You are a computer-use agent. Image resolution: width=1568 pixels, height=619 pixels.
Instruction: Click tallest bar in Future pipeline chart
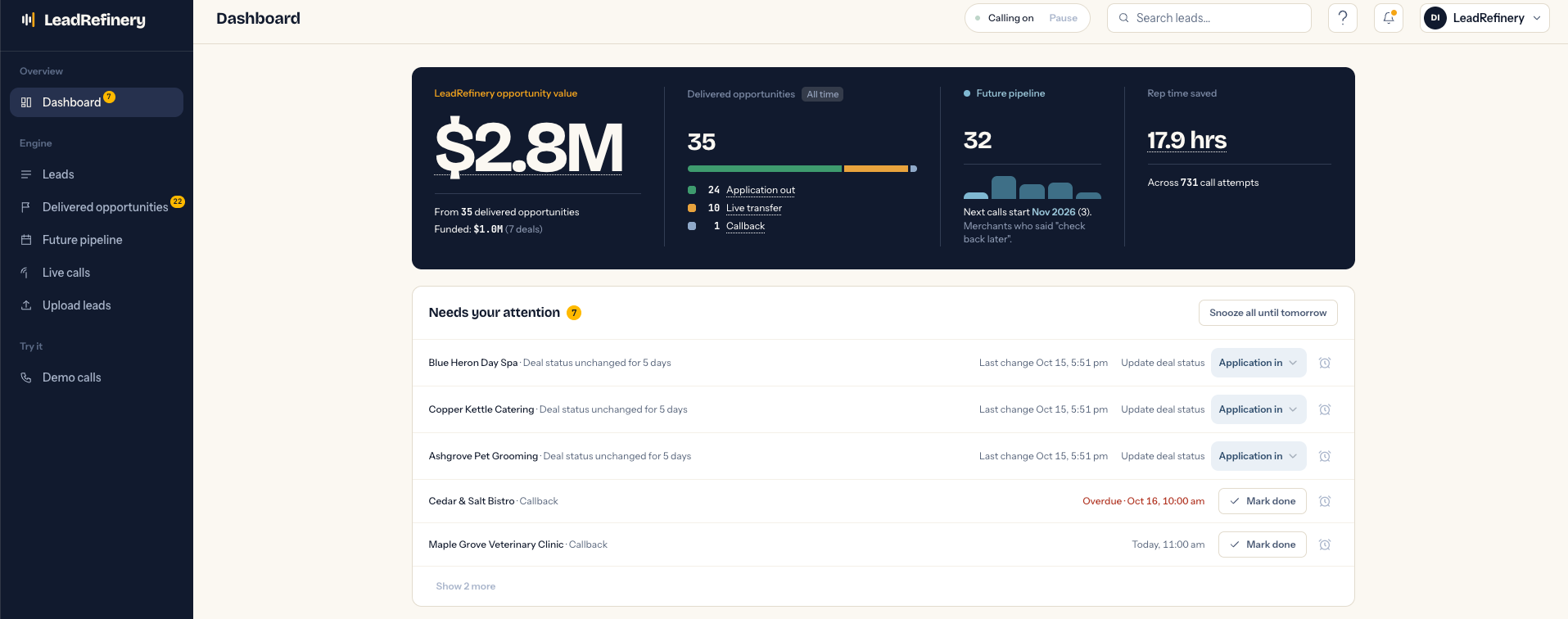click(x=1004, y=188)
